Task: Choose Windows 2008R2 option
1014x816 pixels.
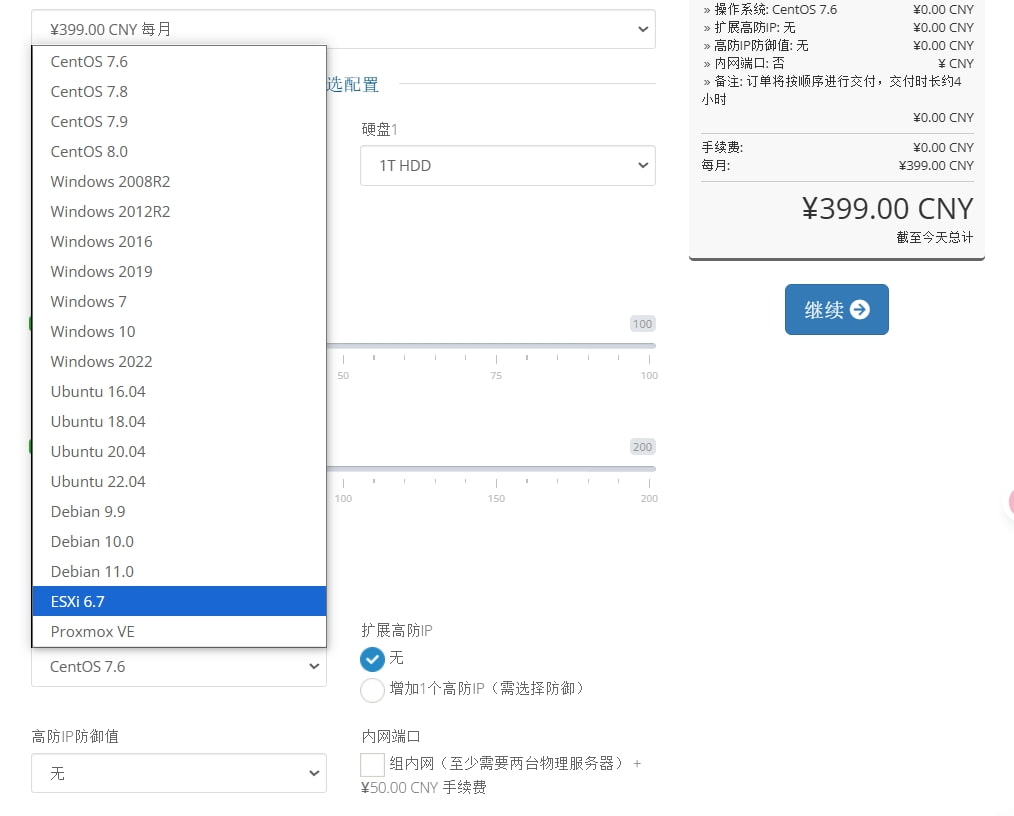Action: [179, 182]
